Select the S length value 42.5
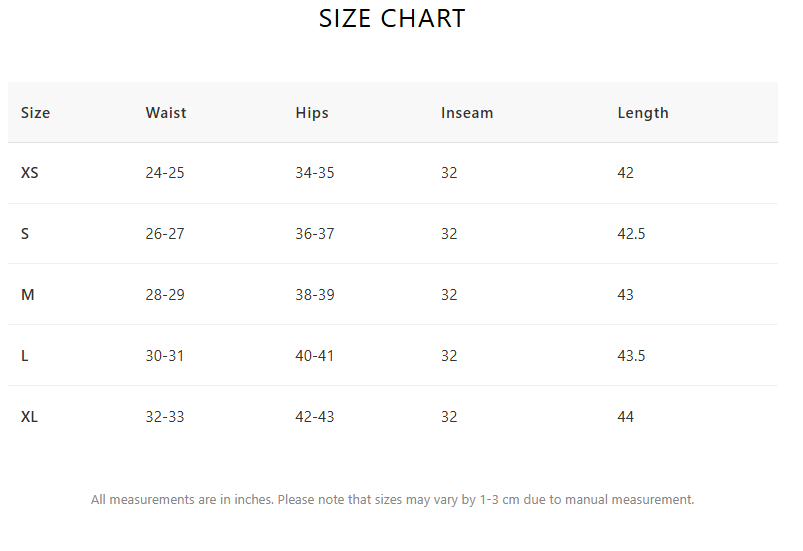803x551 pixels. [631, 234]
